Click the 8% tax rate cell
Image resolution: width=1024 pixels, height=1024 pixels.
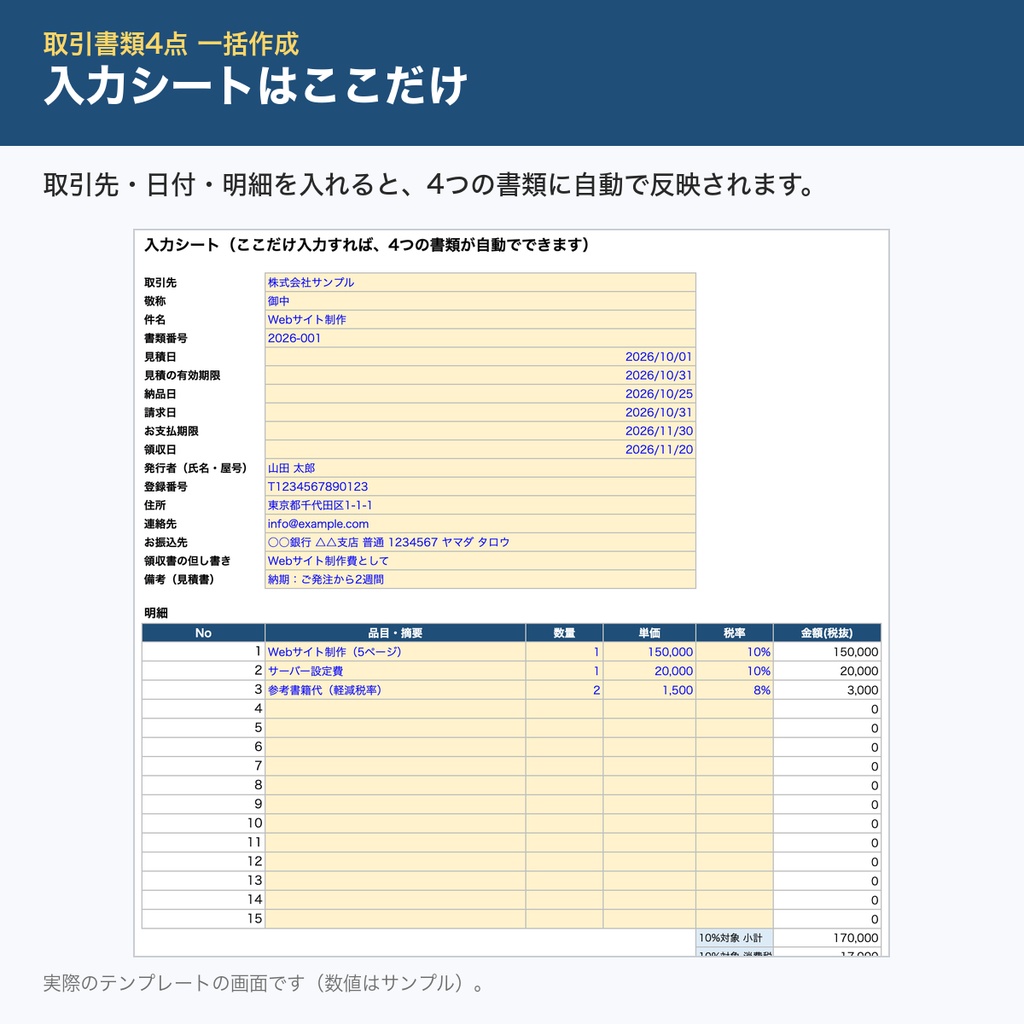coord(735,690)
